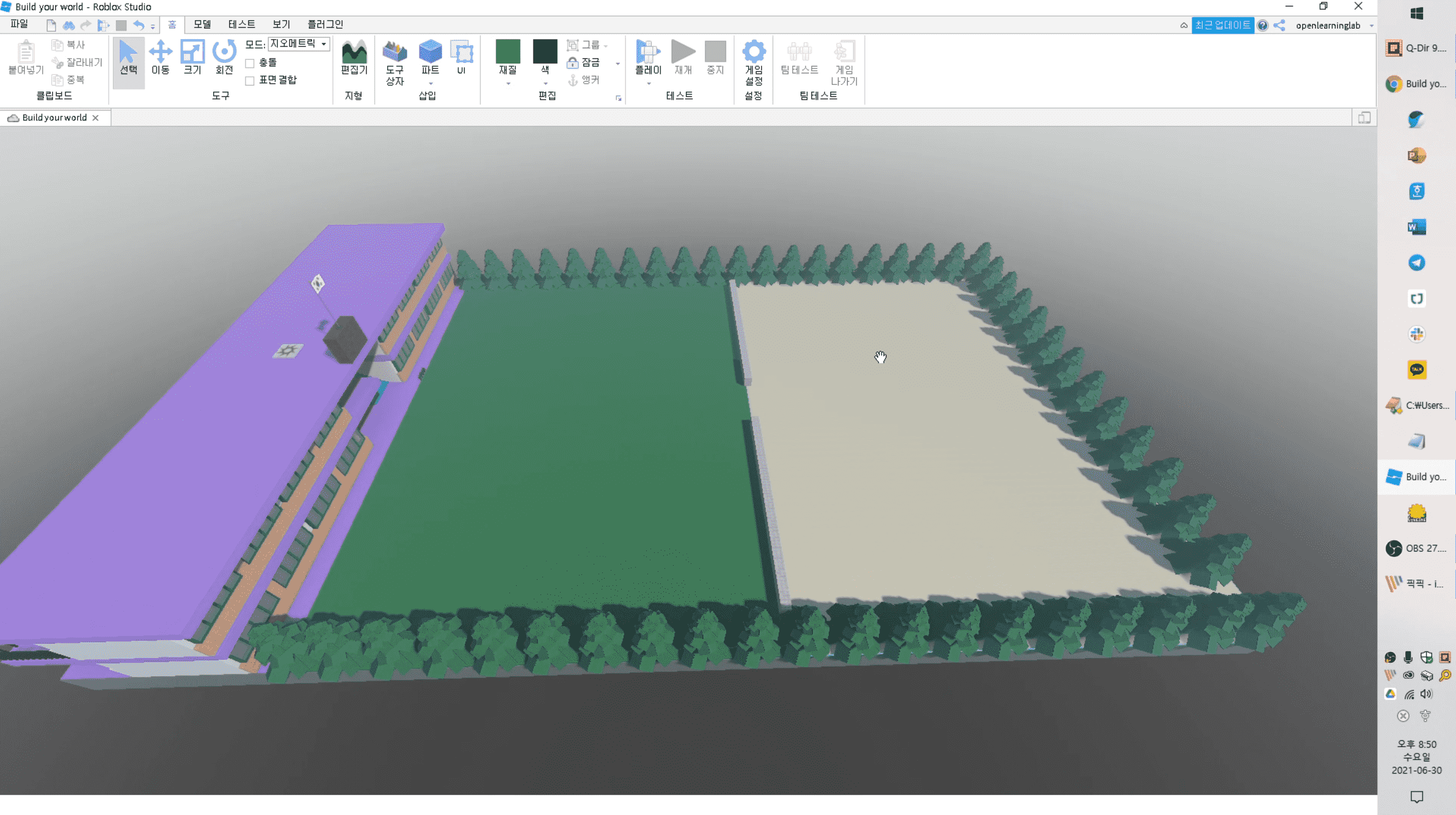Click the quick access stop square

[121, 25]
